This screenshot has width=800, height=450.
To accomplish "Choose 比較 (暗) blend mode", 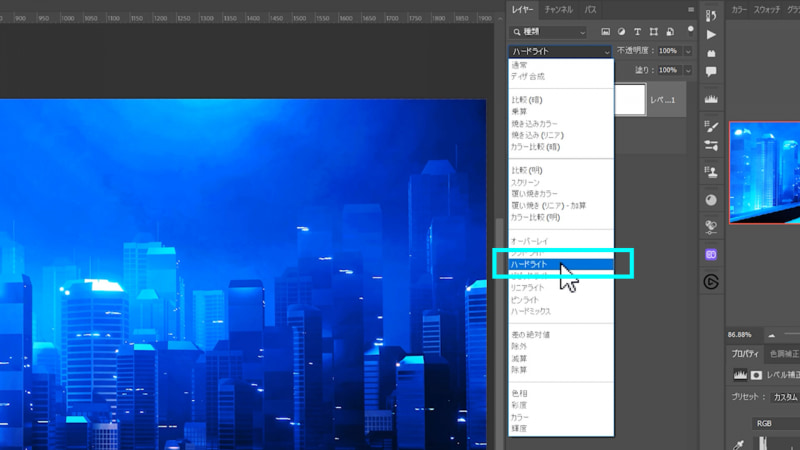I will (561, 100).
